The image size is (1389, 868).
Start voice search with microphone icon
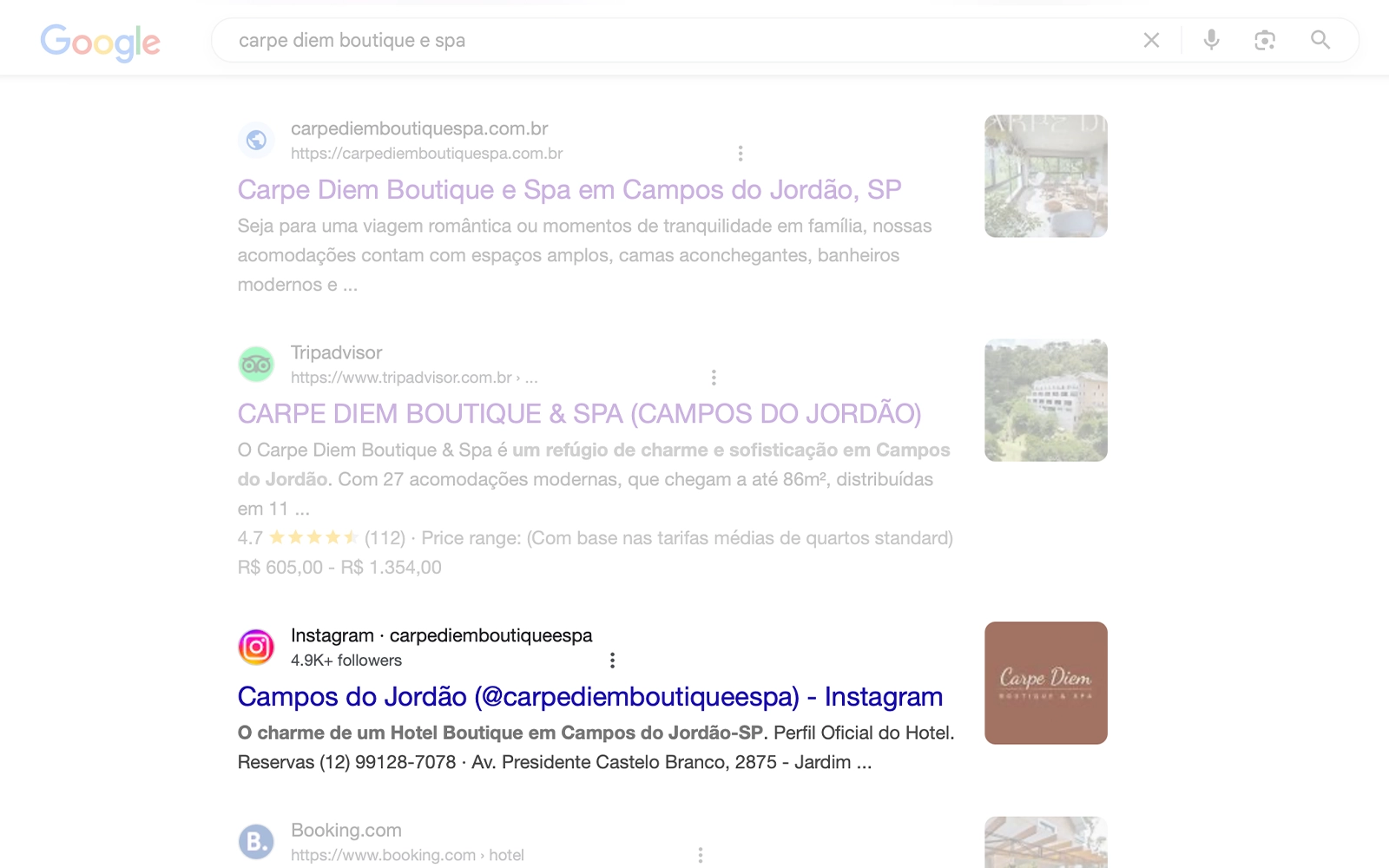pos(1211,40)
